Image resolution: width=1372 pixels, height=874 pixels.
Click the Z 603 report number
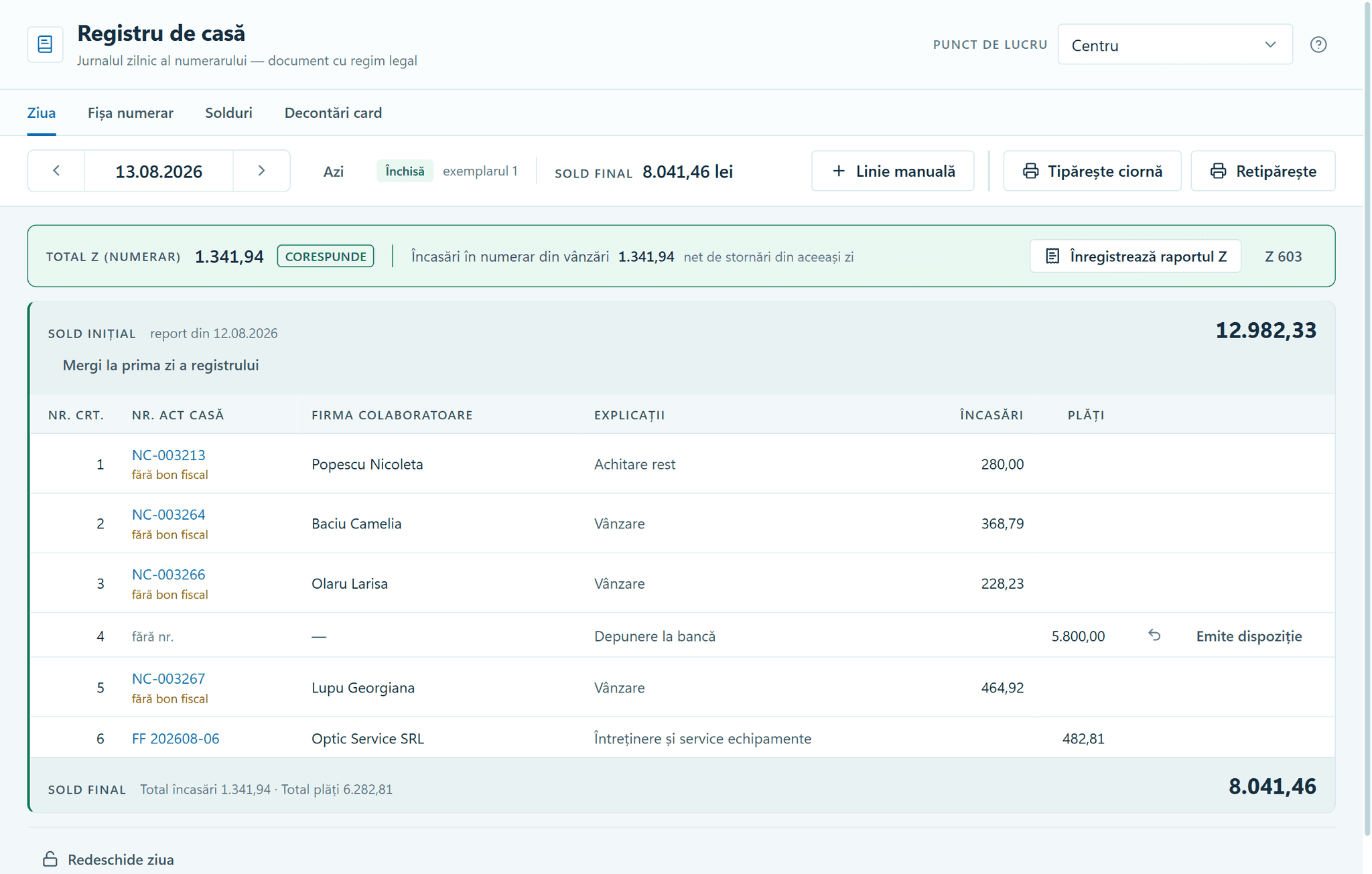click(1283, 257)
